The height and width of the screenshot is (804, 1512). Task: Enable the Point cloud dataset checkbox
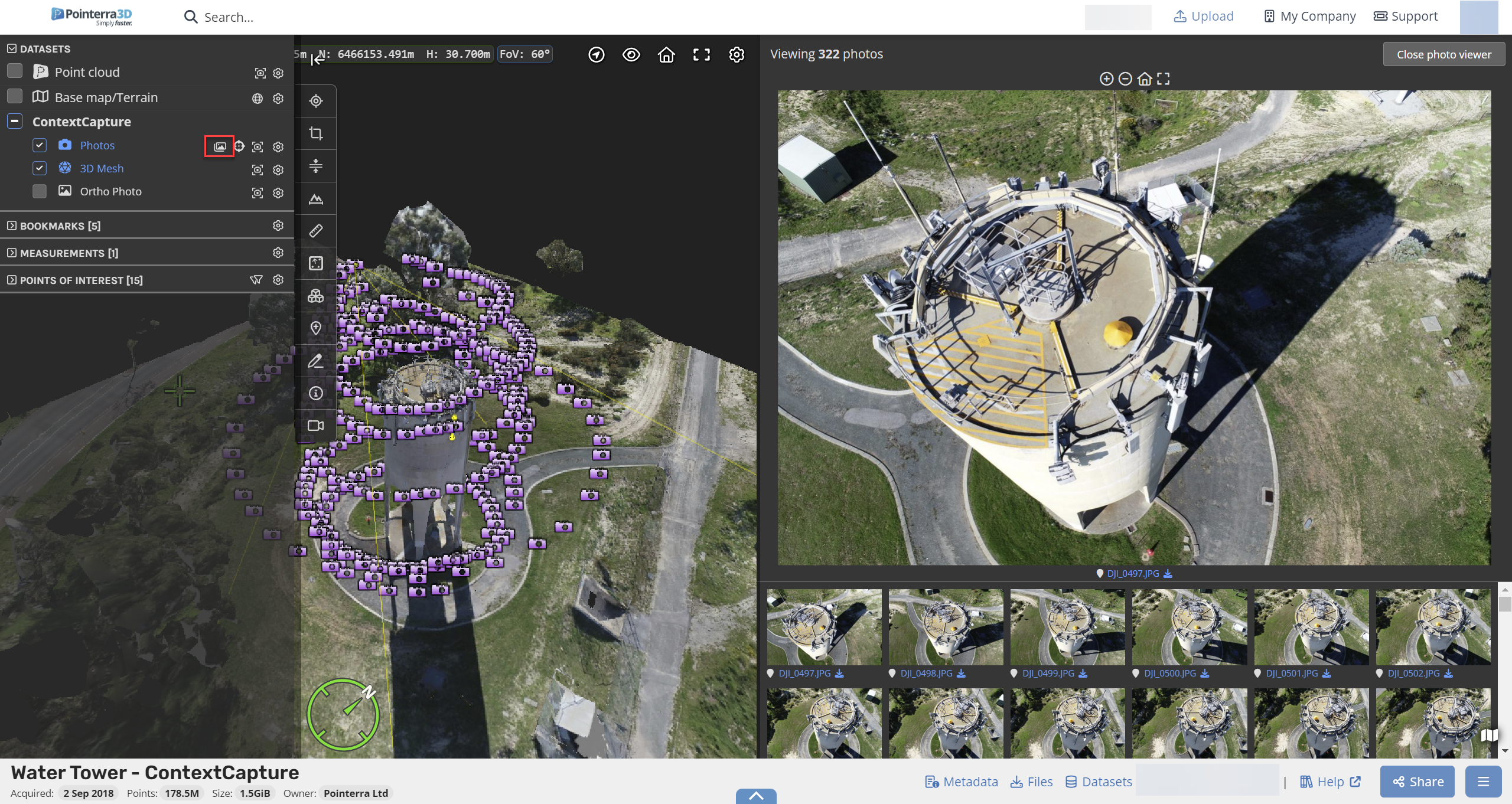(15, 71)
